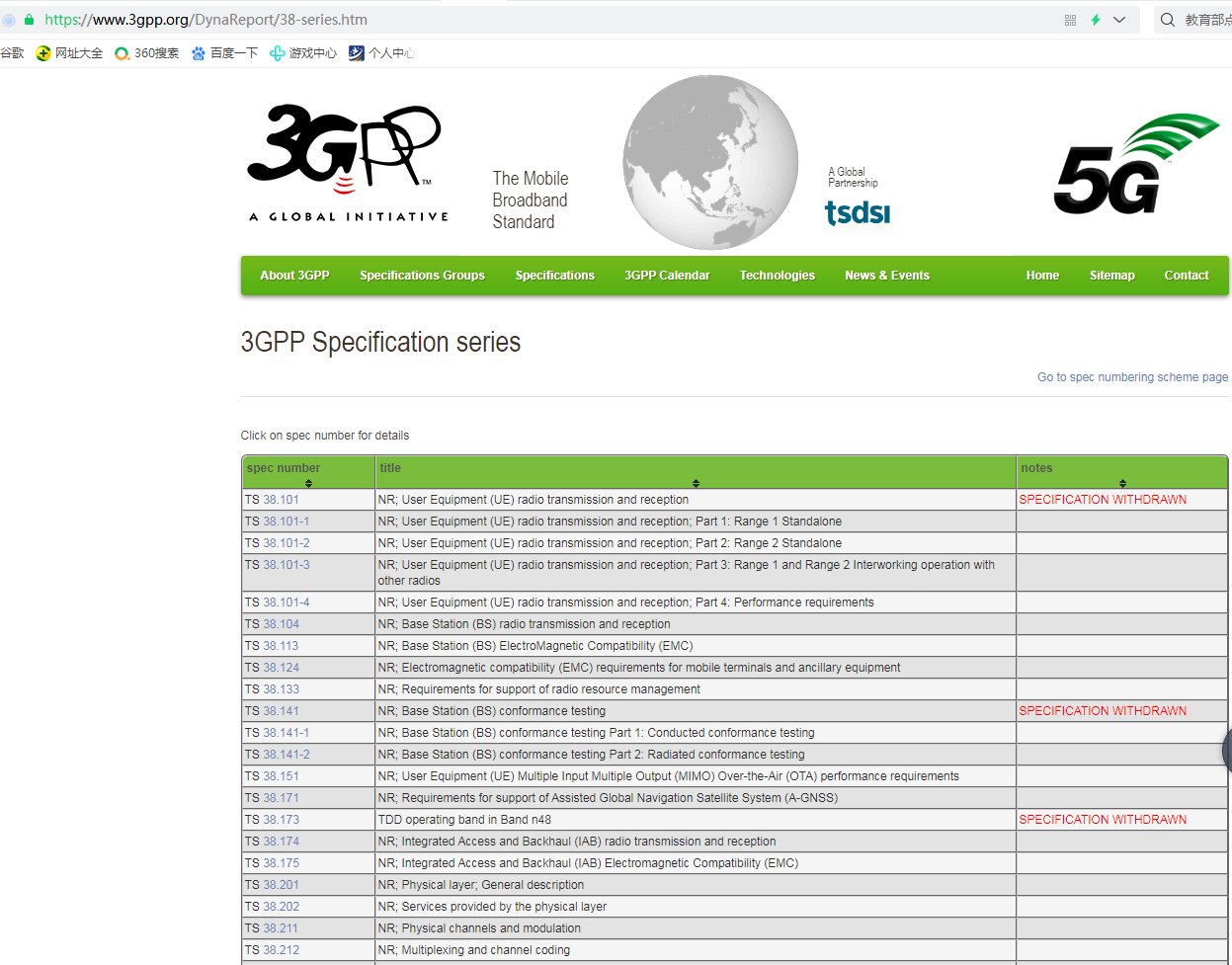1232x965 pixels.
Task: Sort the table by the notes column
Action: click(x=1122, y=483)
